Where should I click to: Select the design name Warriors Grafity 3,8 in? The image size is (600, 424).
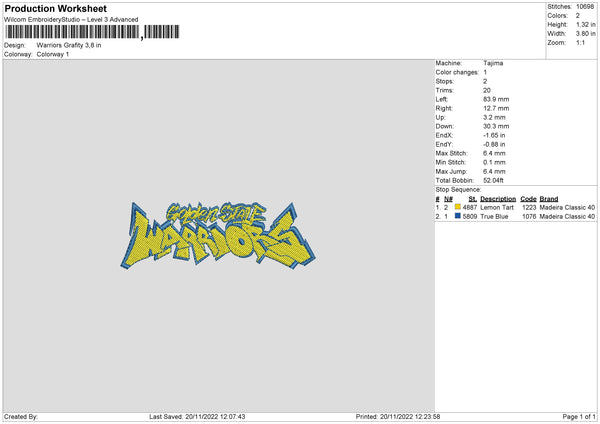69,45
